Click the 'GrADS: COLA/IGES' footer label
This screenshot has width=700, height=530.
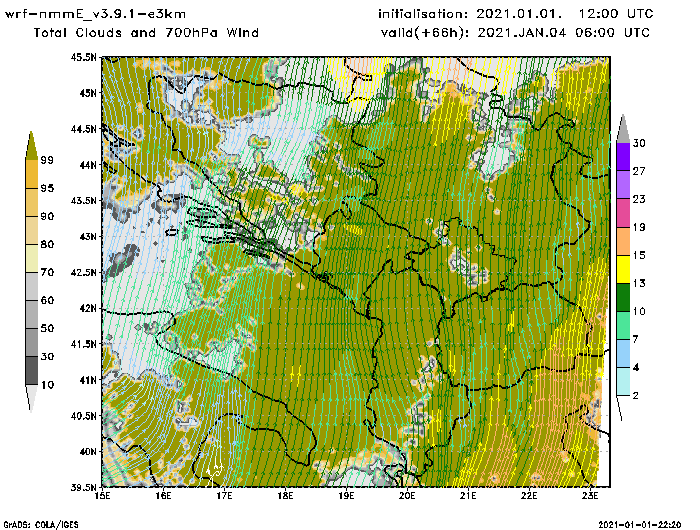pos(41,525)
